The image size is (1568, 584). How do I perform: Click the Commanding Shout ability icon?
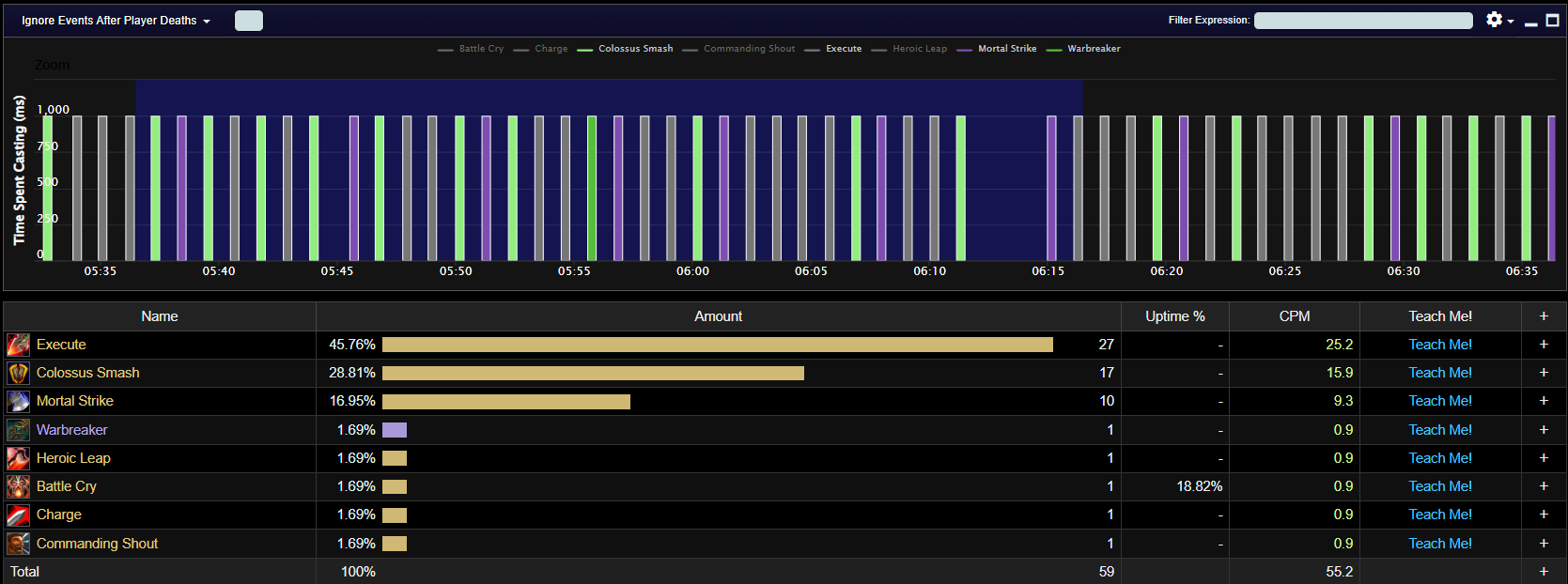coord(18,544)
